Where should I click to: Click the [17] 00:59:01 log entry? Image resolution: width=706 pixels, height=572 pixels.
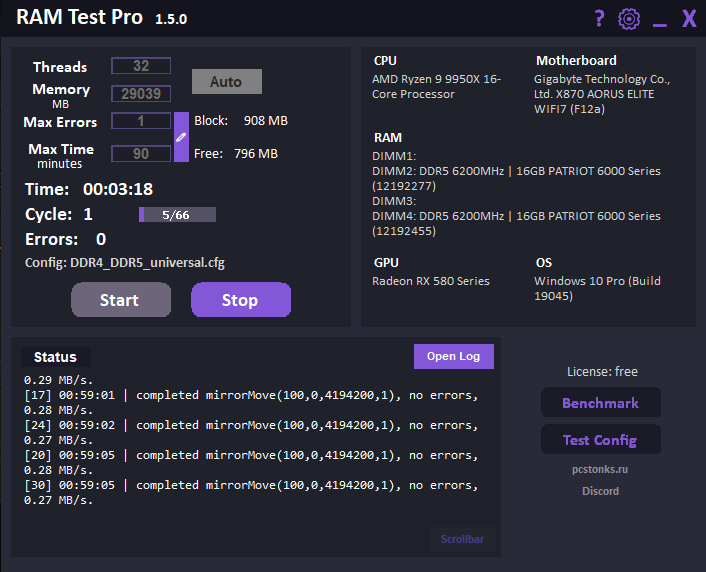coord(251,403)
